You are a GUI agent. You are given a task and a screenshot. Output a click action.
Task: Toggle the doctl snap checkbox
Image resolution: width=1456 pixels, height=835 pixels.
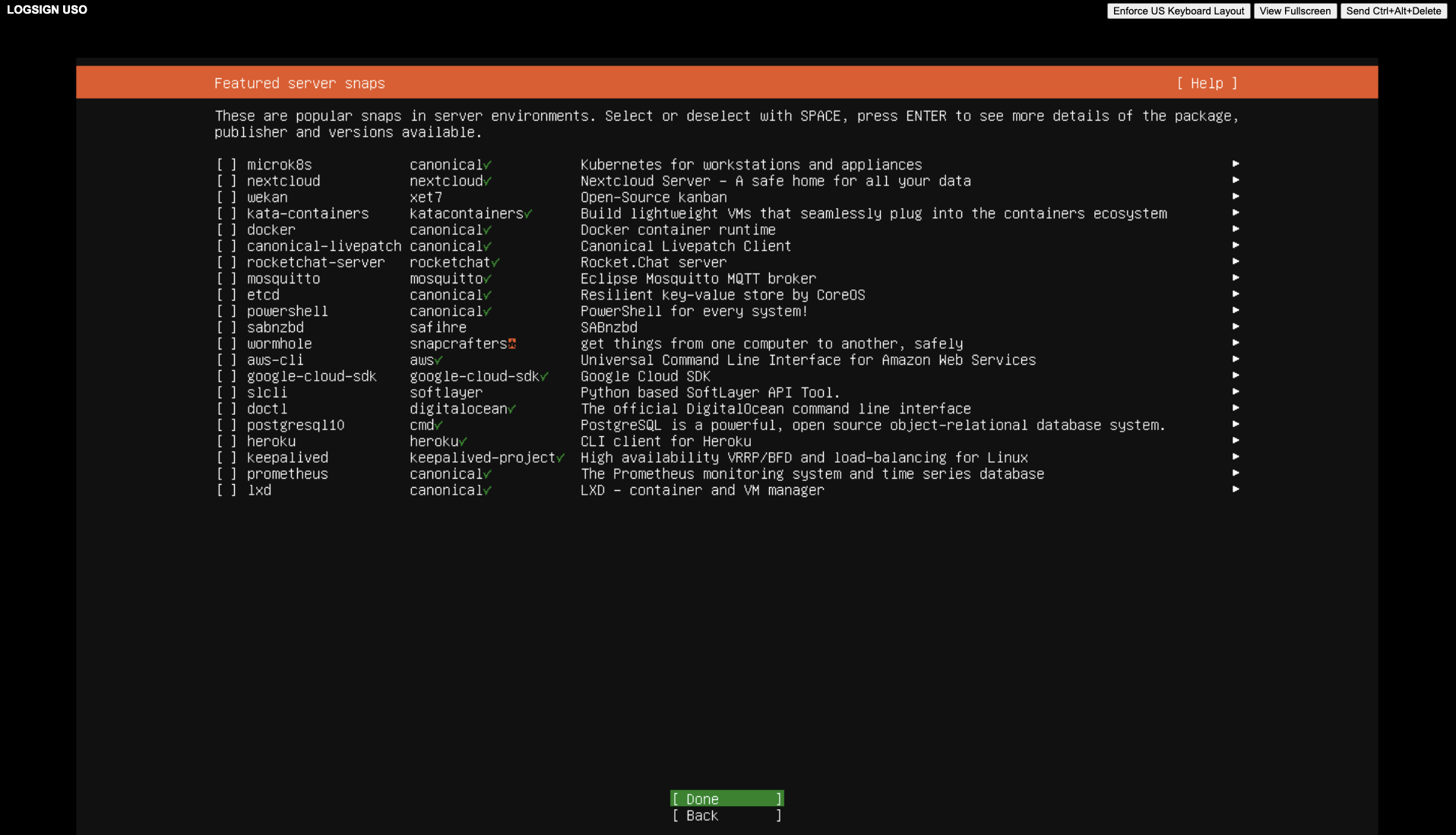[x=226, y=409]
